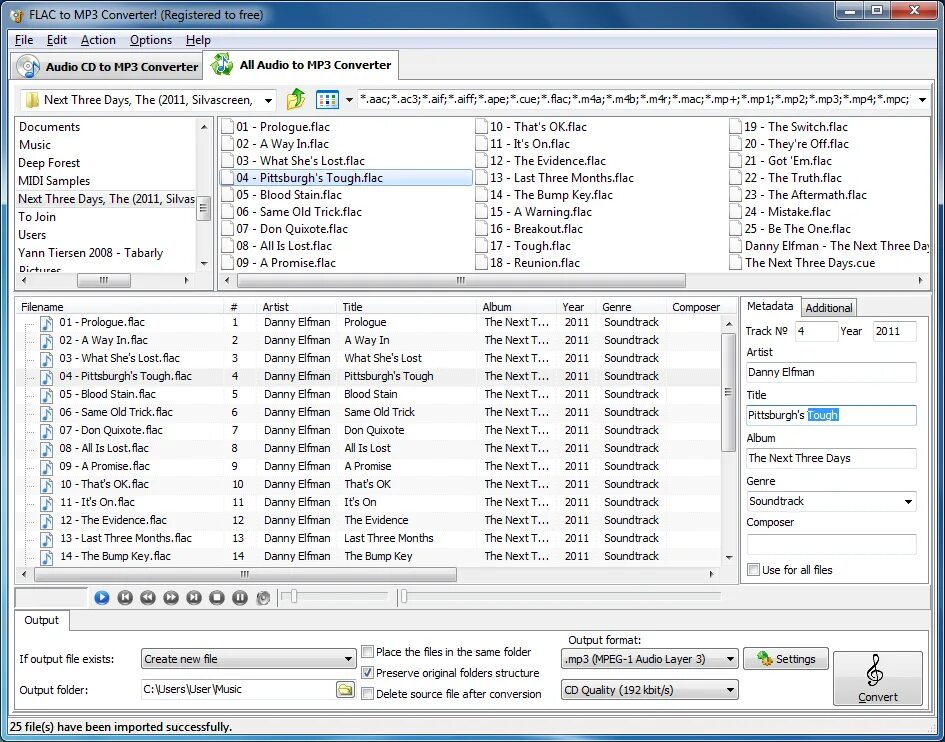Click the stop playback button
This screenshot has height=742, width=945.
[217, 597]
